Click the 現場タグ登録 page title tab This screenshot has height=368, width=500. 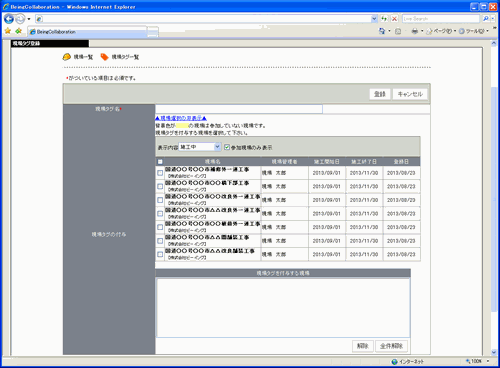point(50,43)
